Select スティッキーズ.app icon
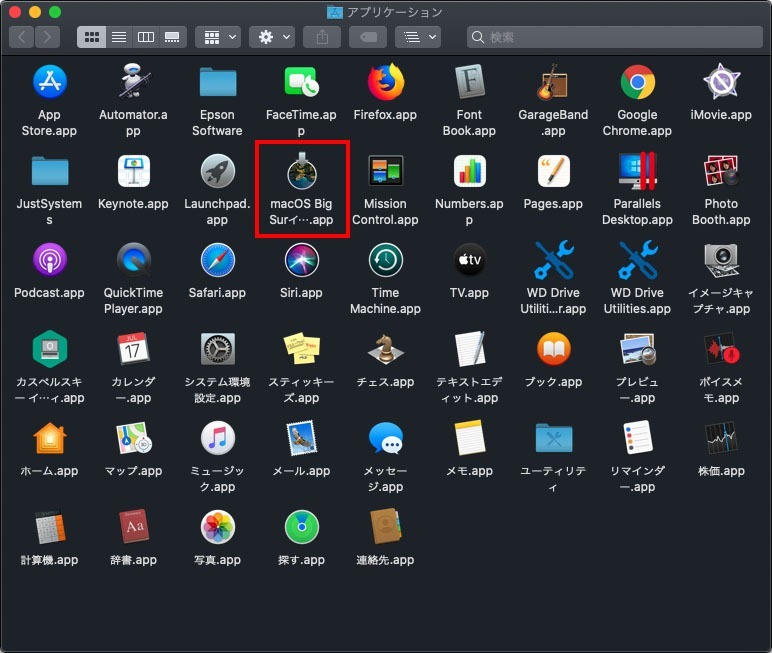The image size is (772, 653). click(301, 349)
